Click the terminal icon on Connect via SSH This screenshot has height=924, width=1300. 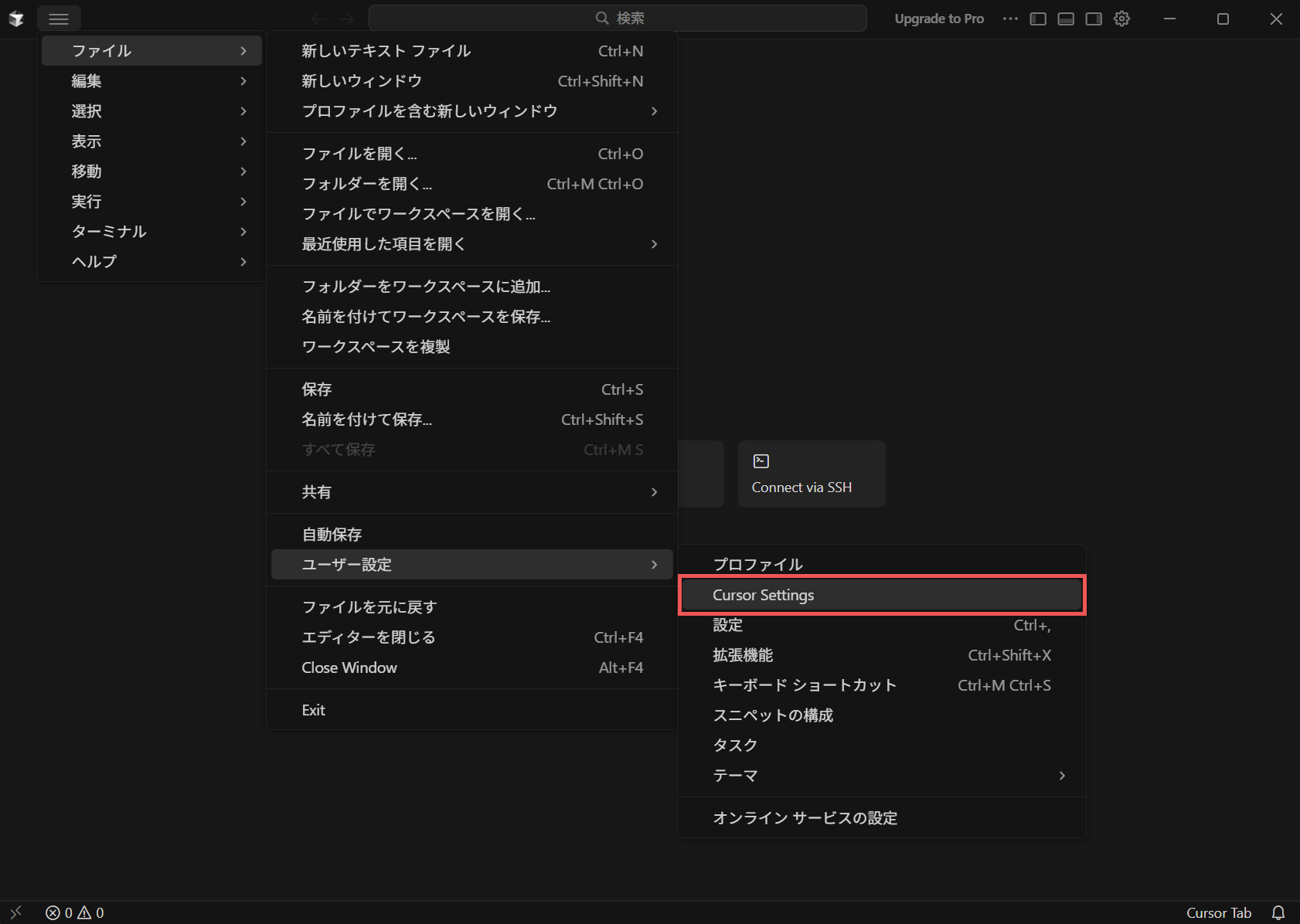pyautogui.click(x=761, y=461)
